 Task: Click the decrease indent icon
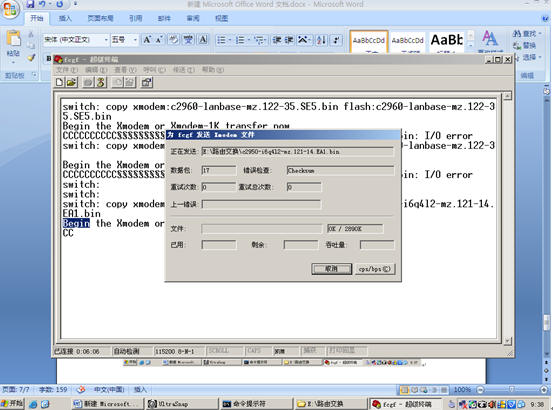tap(276, 40)
